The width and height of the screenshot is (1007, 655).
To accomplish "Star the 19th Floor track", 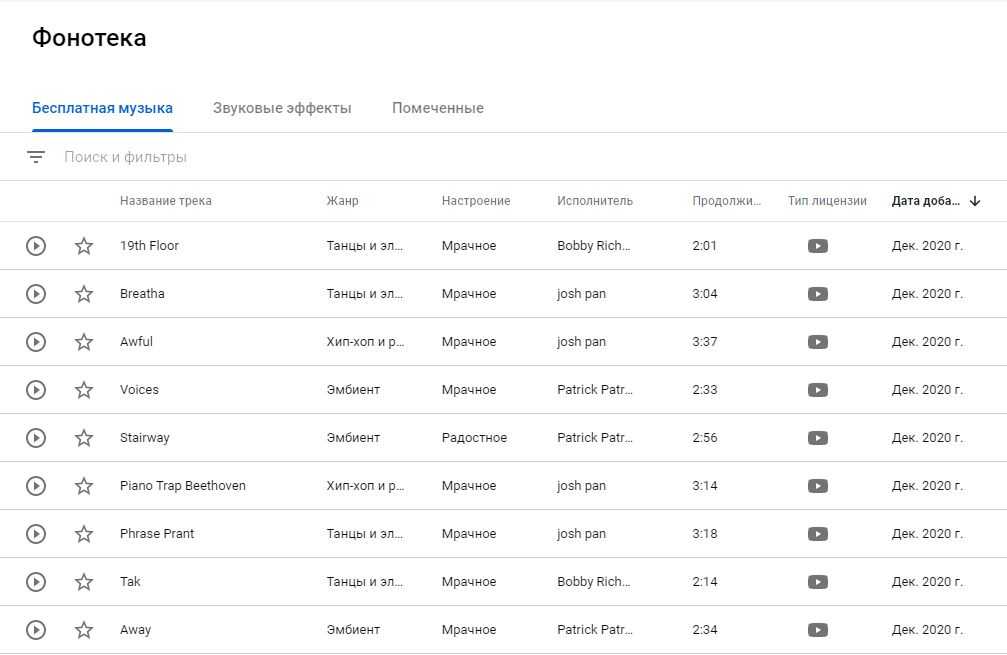I will [x=84, y=246].
